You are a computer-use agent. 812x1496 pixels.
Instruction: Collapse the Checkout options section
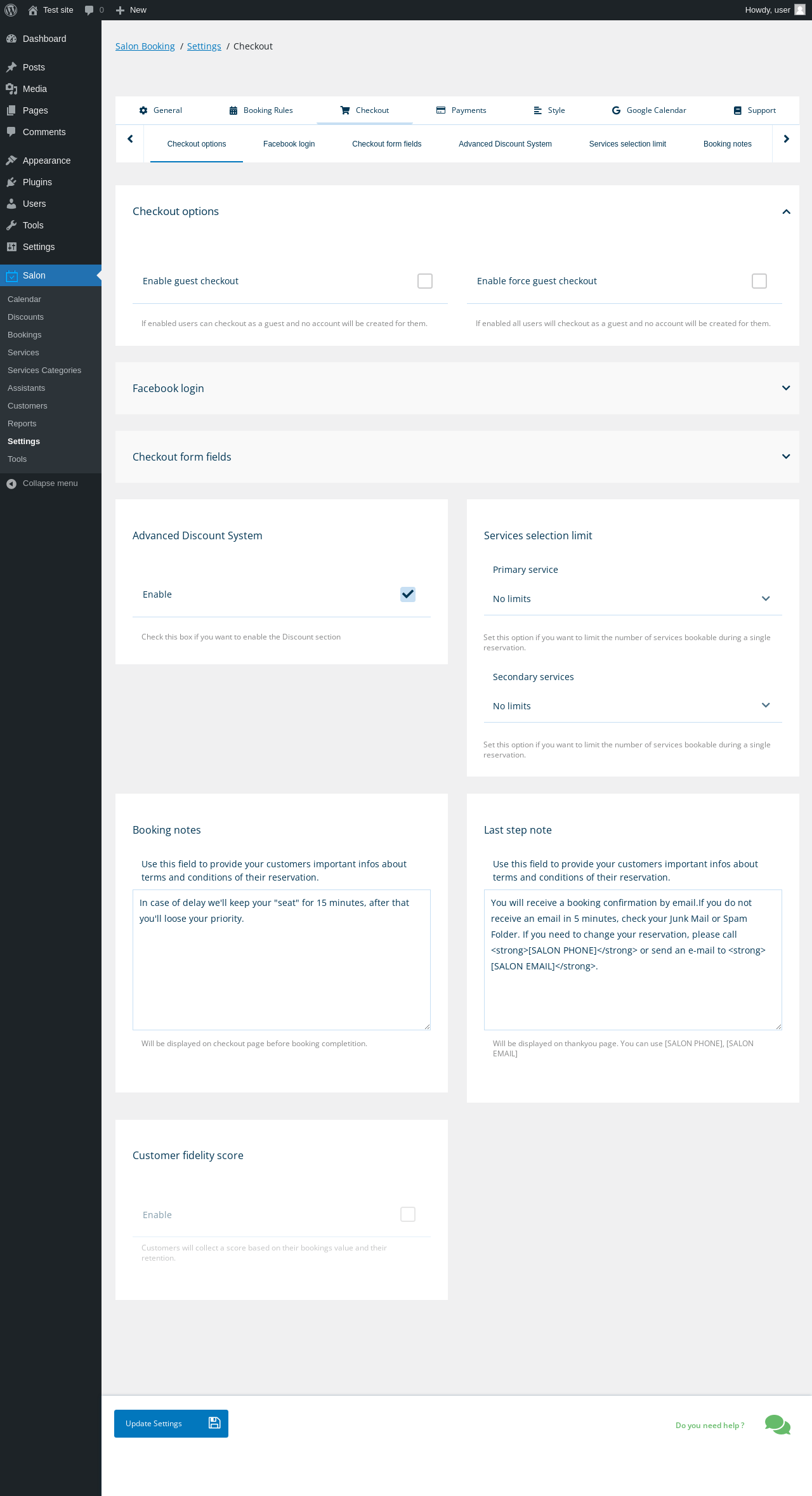(x=786, y=212)
